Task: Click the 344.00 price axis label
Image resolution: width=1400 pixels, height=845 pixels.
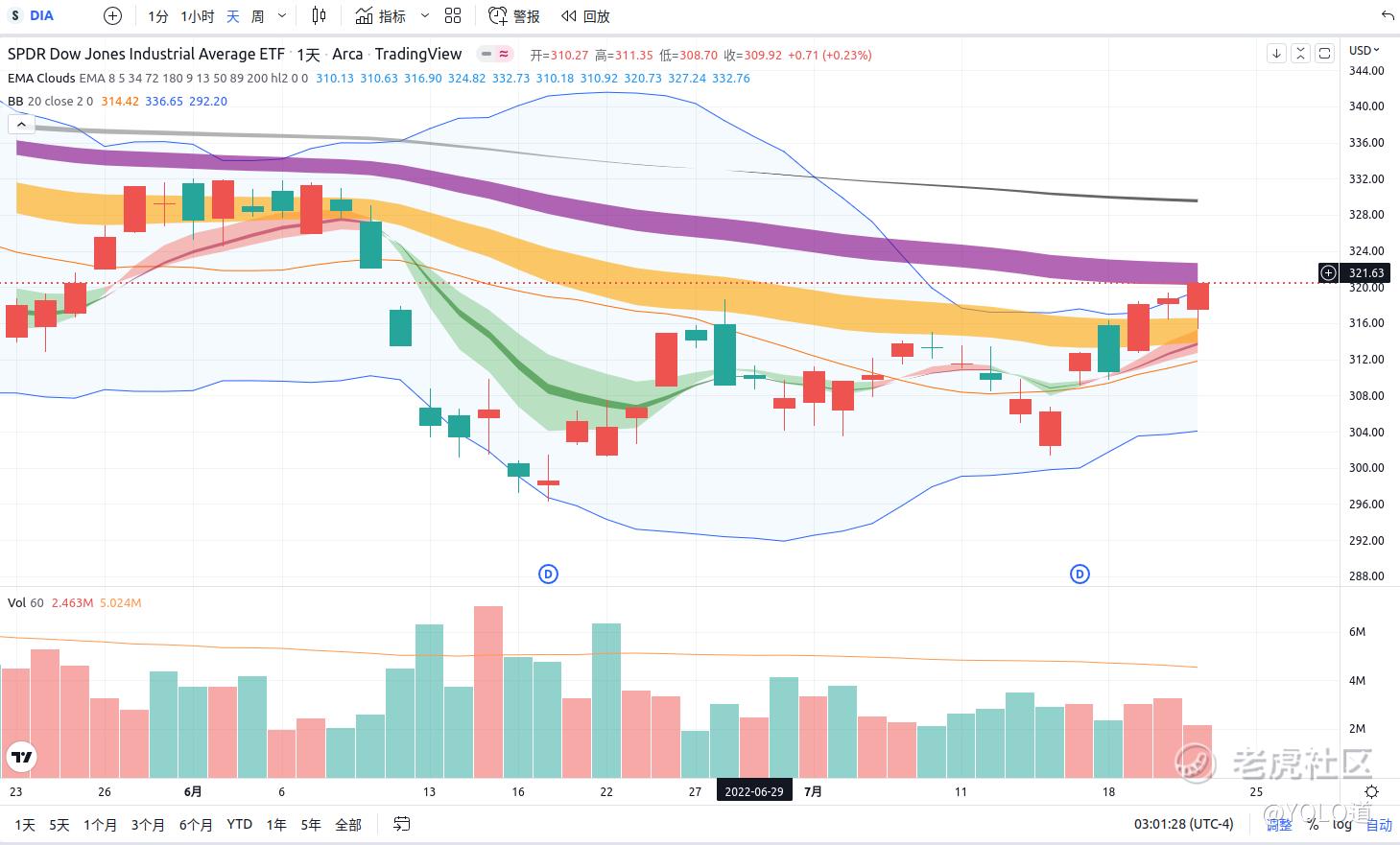Action: tap(1366, 71)
